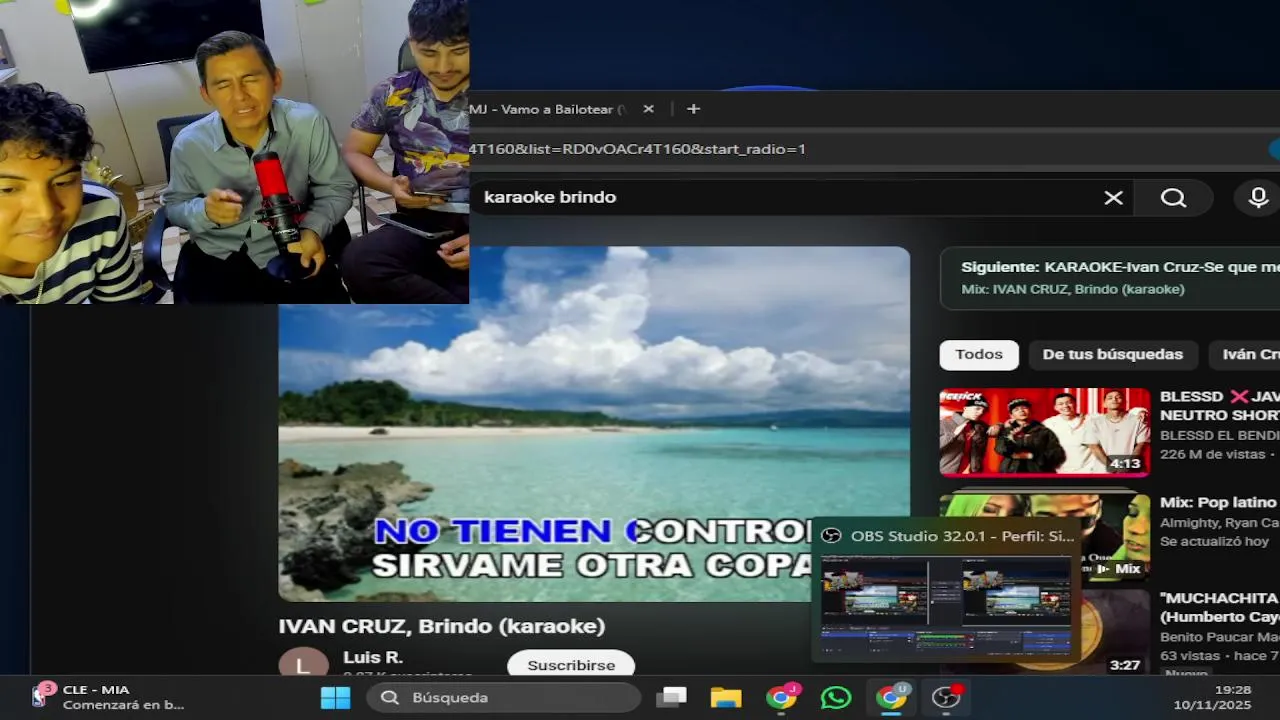Clear the YouTube search box with the X
Screen dimensions: 1280x720
1113,198
